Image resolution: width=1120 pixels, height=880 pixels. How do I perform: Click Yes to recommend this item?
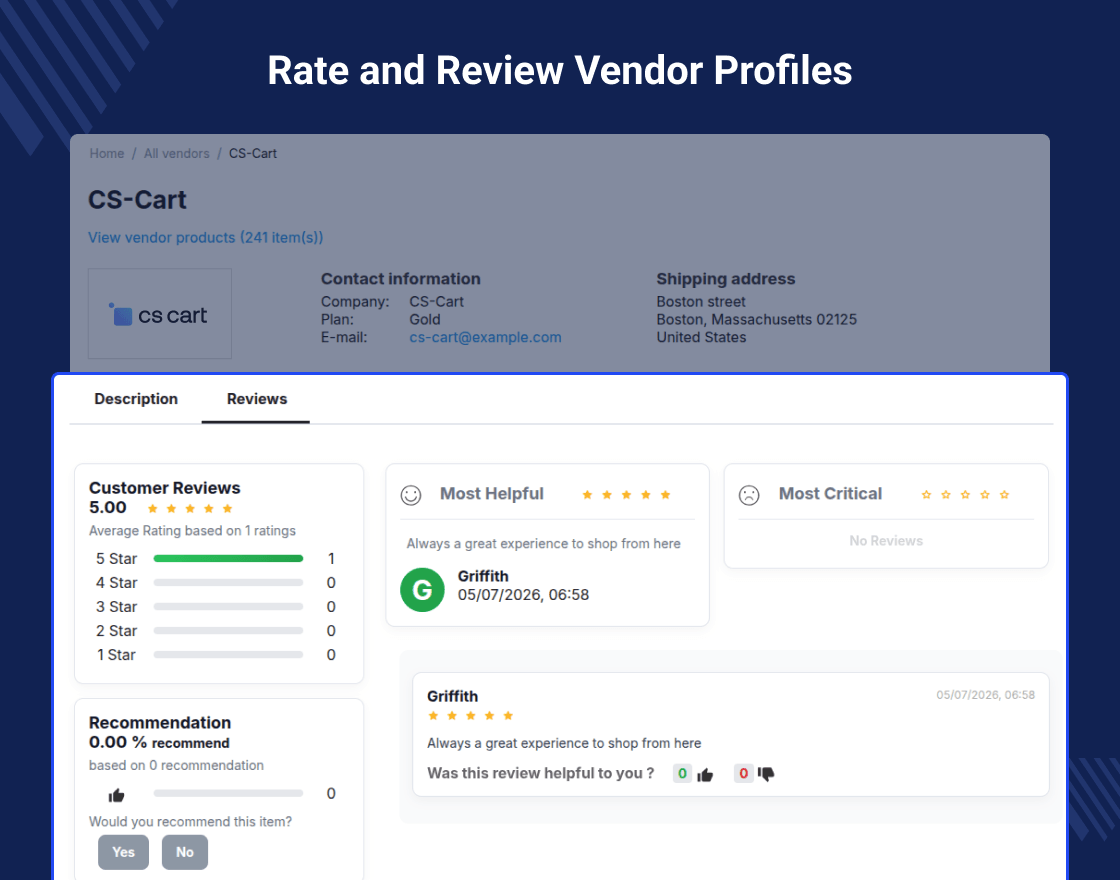[x=124, y=852]
